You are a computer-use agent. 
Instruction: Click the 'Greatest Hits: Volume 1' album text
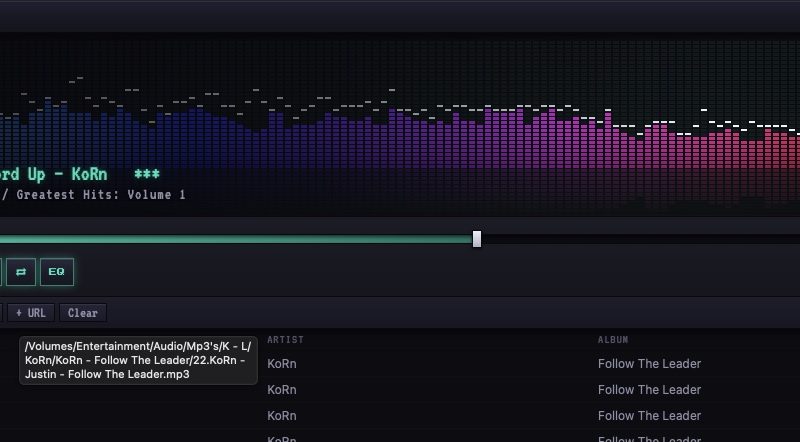tap(101, 194)
